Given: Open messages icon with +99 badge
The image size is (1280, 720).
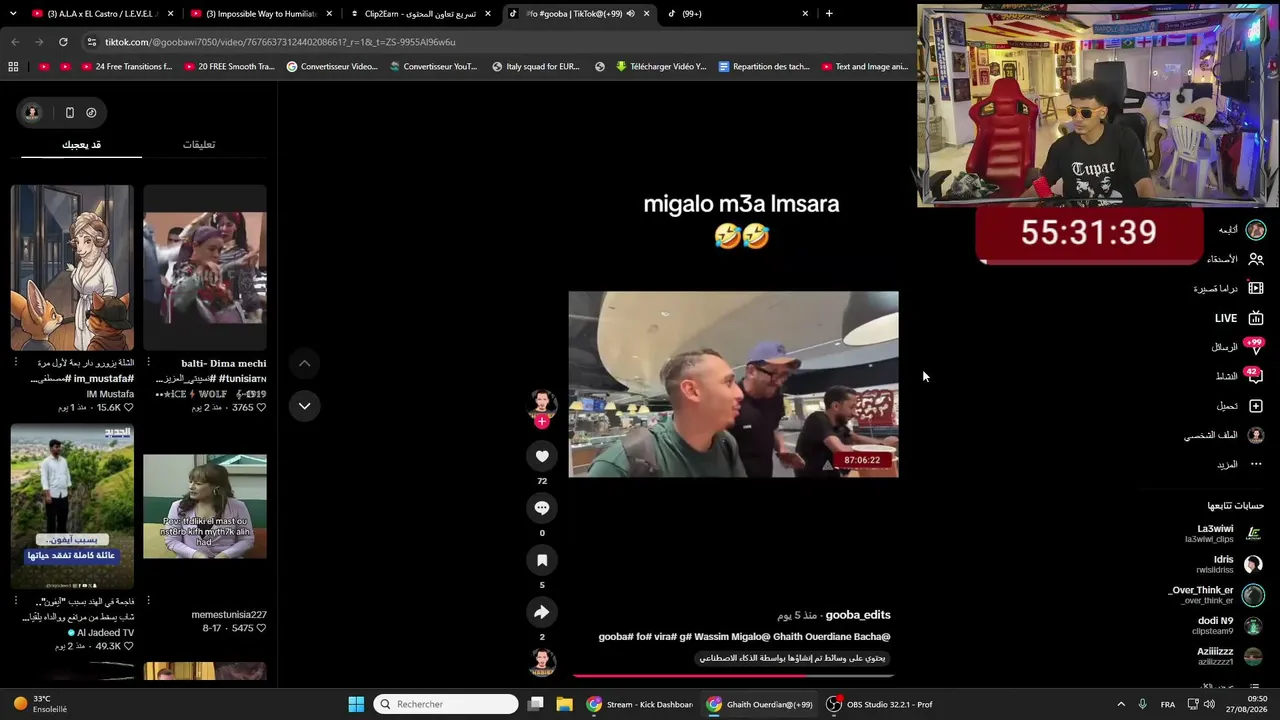Looking at the screenshot, I should (x=1255, y=347).
